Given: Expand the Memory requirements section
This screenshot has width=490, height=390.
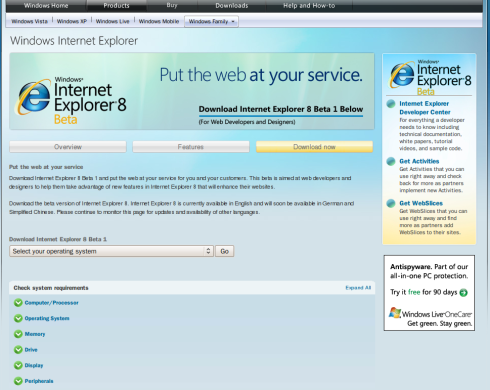Looking at the screenshot, I should tap(35, 334).
